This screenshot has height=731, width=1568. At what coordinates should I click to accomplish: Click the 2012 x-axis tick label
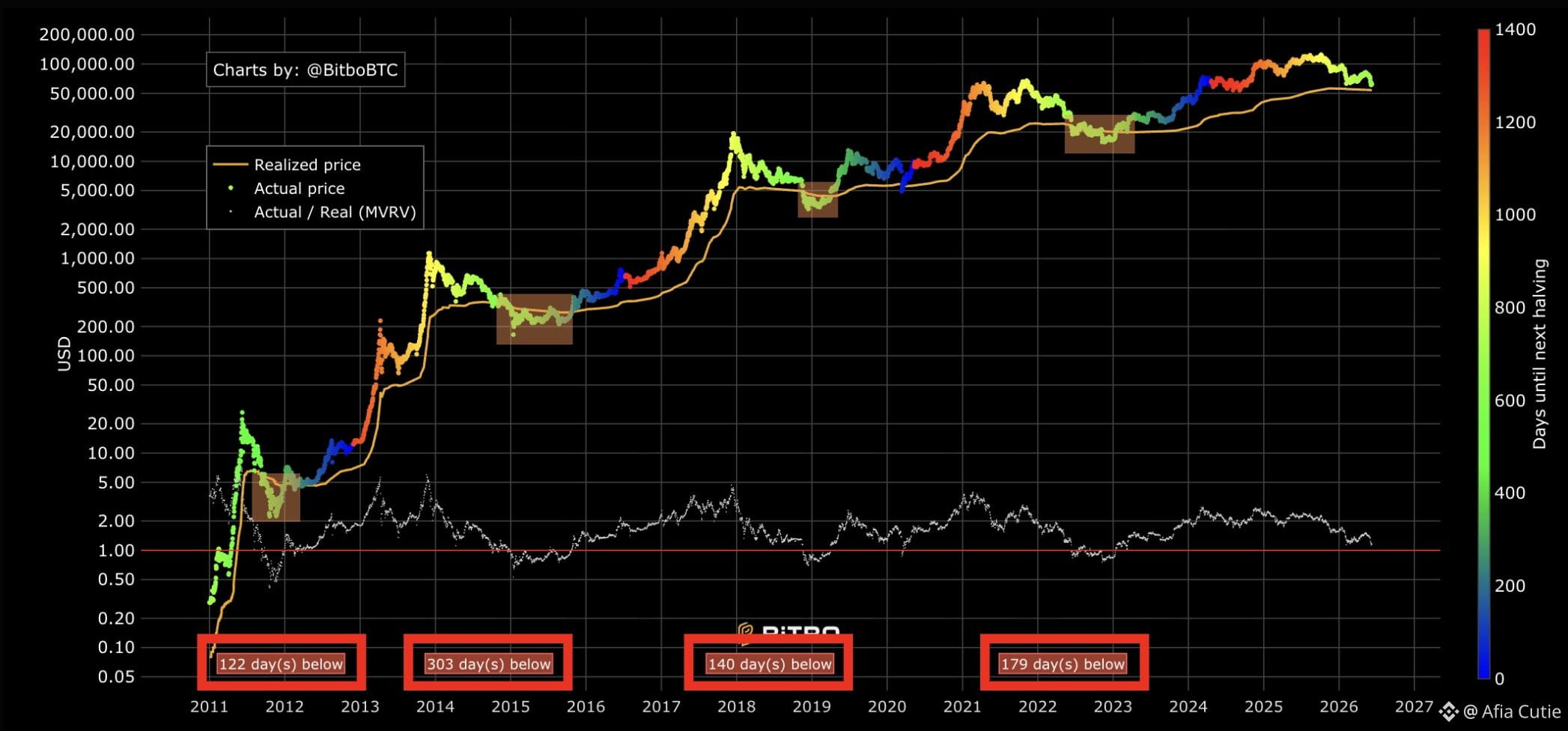tap(285, 706)
